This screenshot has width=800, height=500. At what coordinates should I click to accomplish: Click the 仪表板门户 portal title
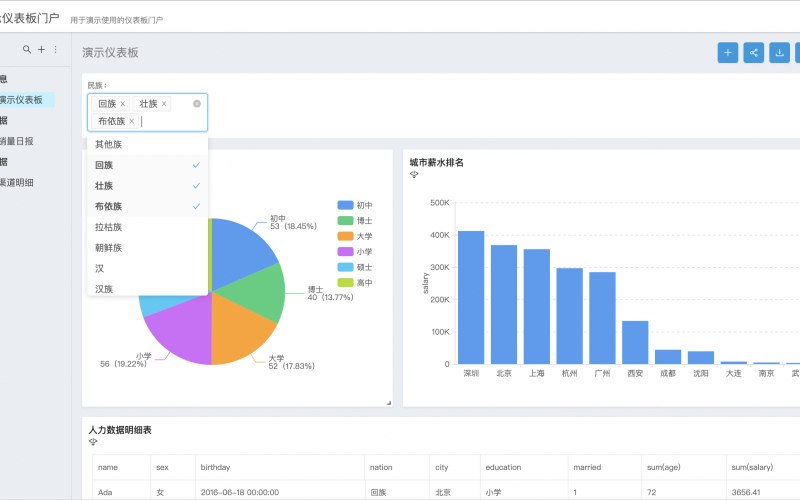click(x=30, y=18)
